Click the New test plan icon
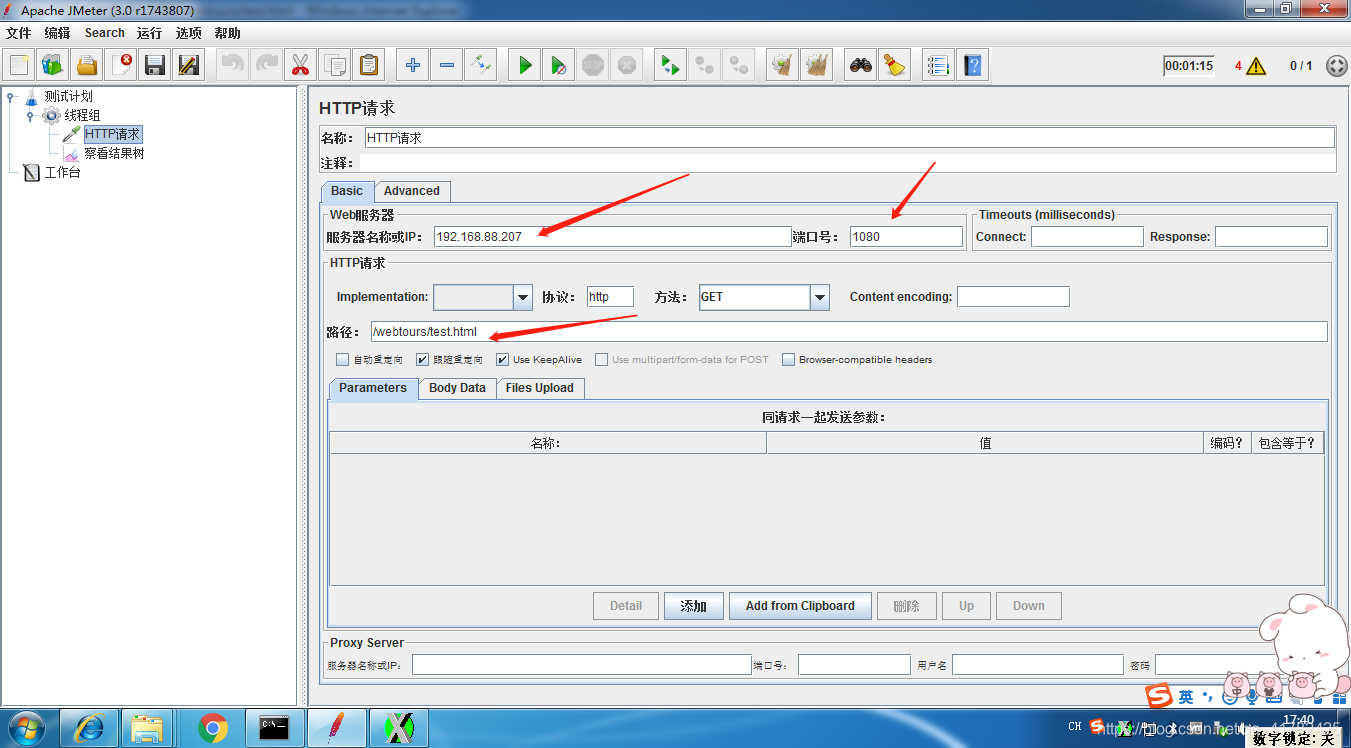The height and width of the screenshot is (748, 1351). [x=19, y=66]
